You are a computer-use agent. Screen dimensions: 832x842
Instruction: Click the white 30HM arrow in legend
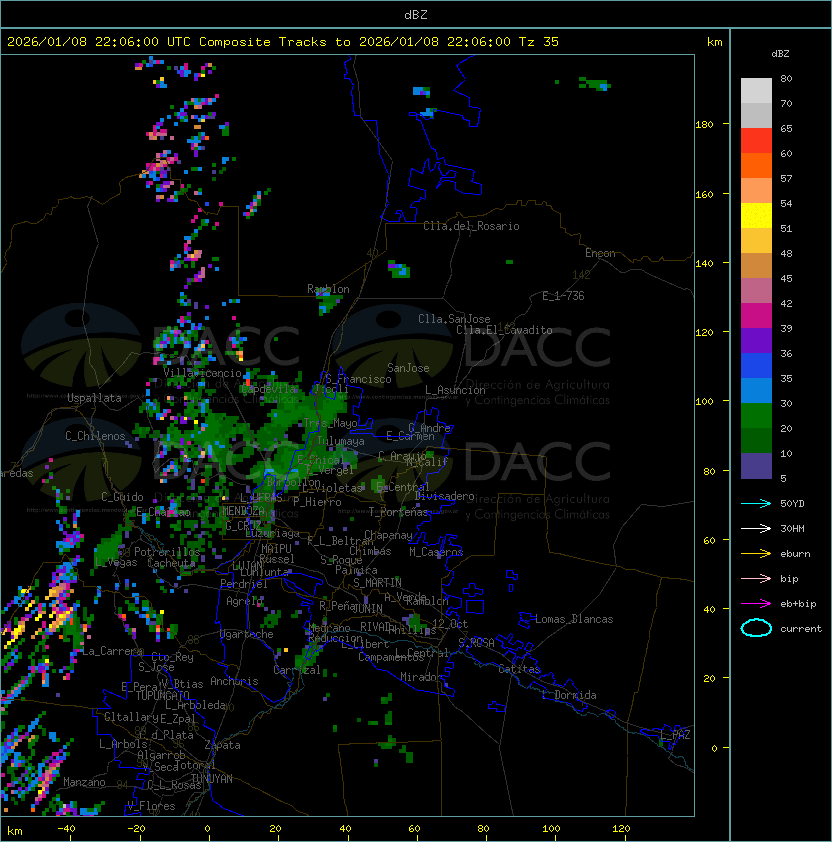(x=756, y=528)
